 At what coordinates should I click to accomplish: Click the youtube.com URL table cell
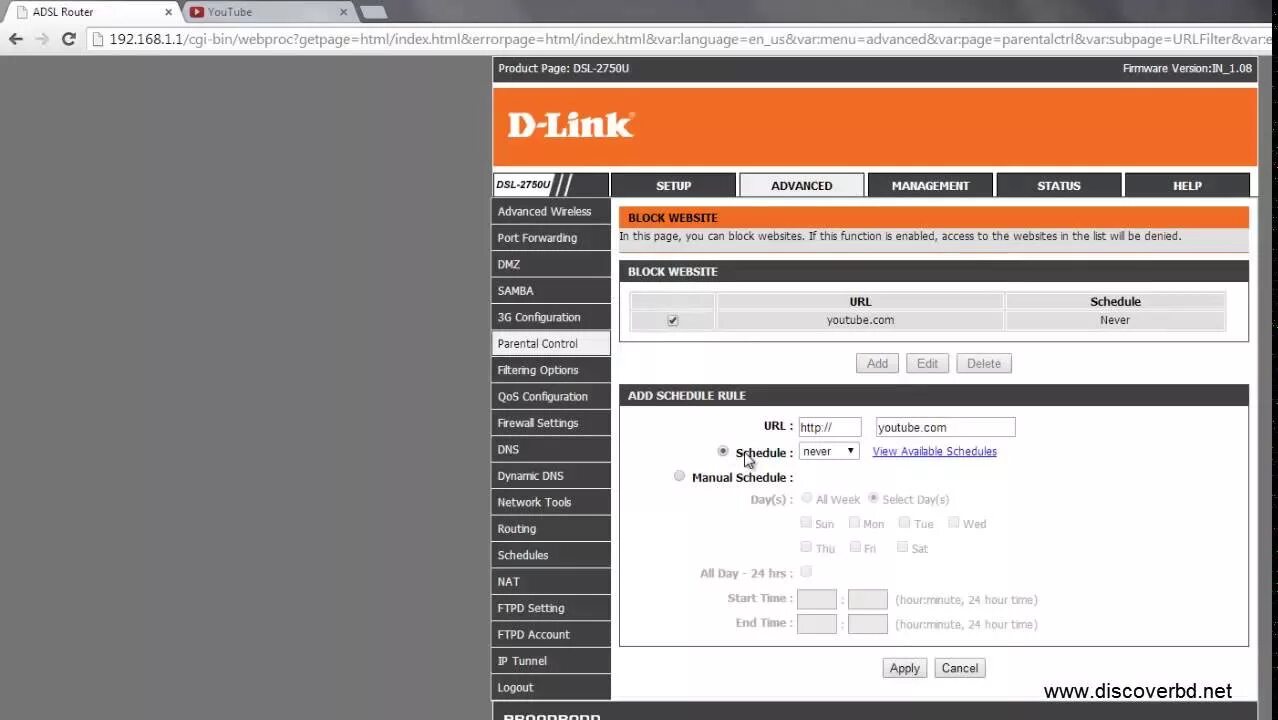[x=860, y=320]
